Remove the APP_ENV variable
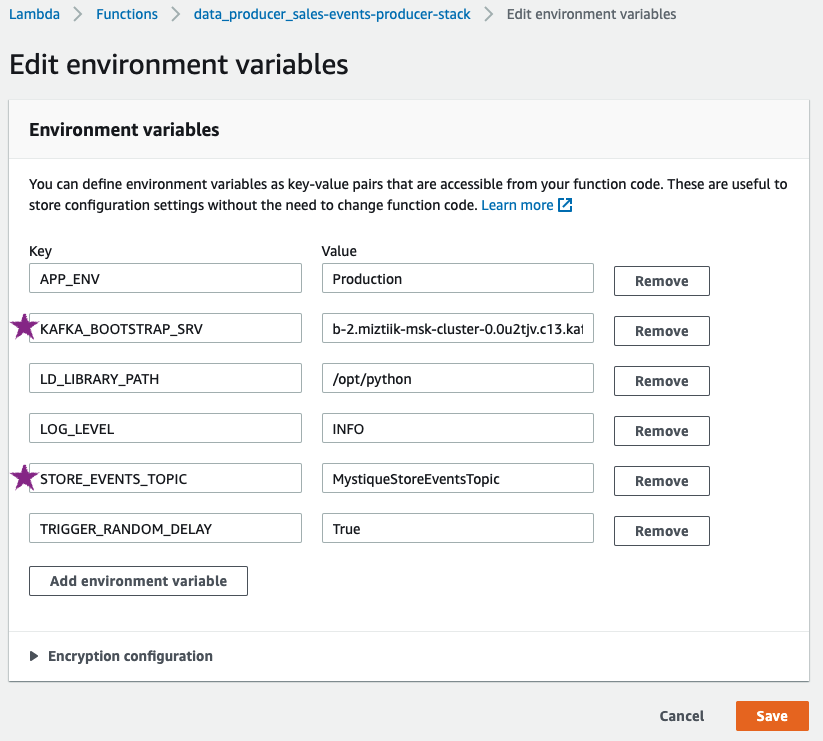 [661, 281]
